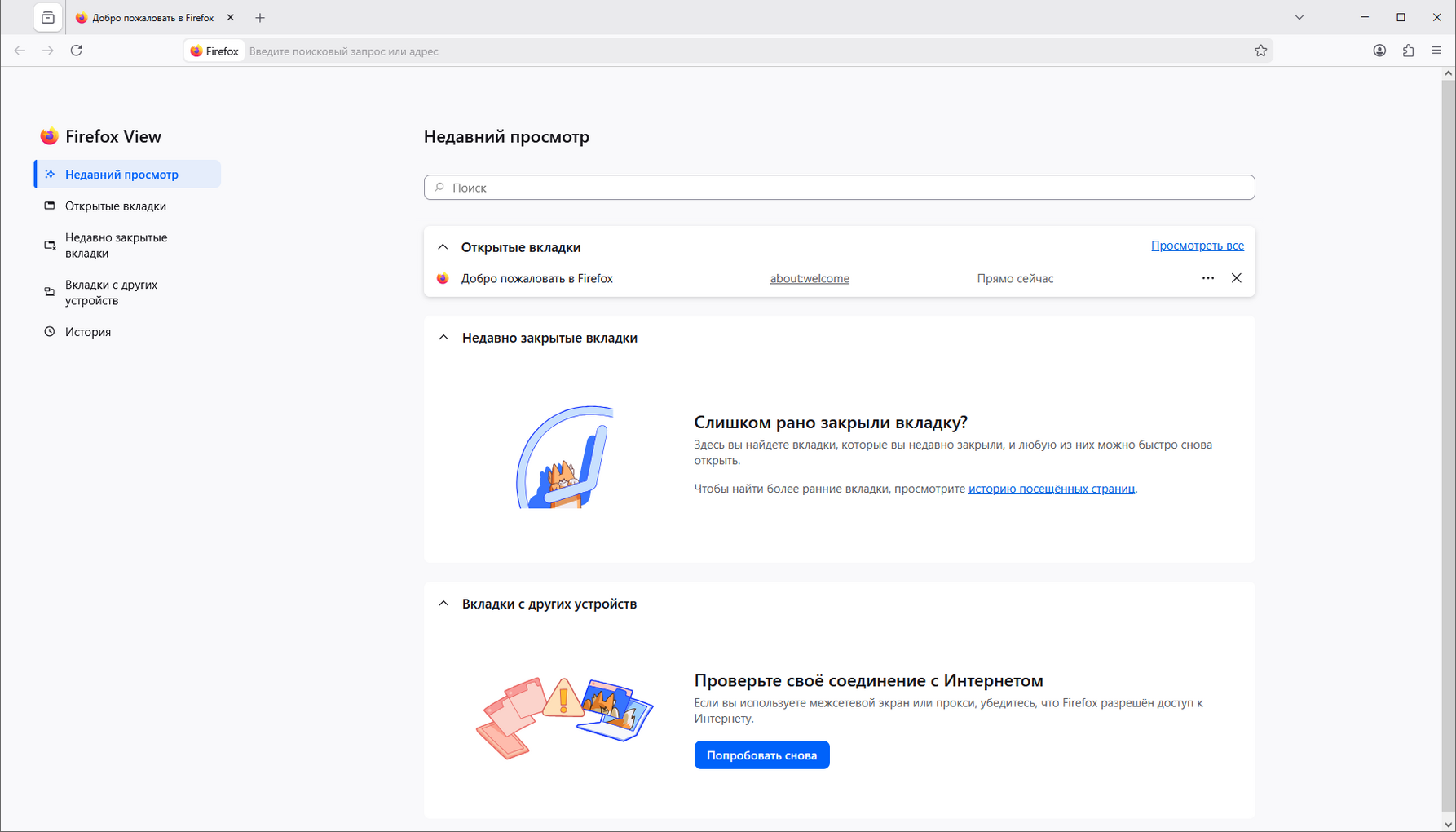Open 'Вкладки с других устройств' sidebar section

[128, 293]
